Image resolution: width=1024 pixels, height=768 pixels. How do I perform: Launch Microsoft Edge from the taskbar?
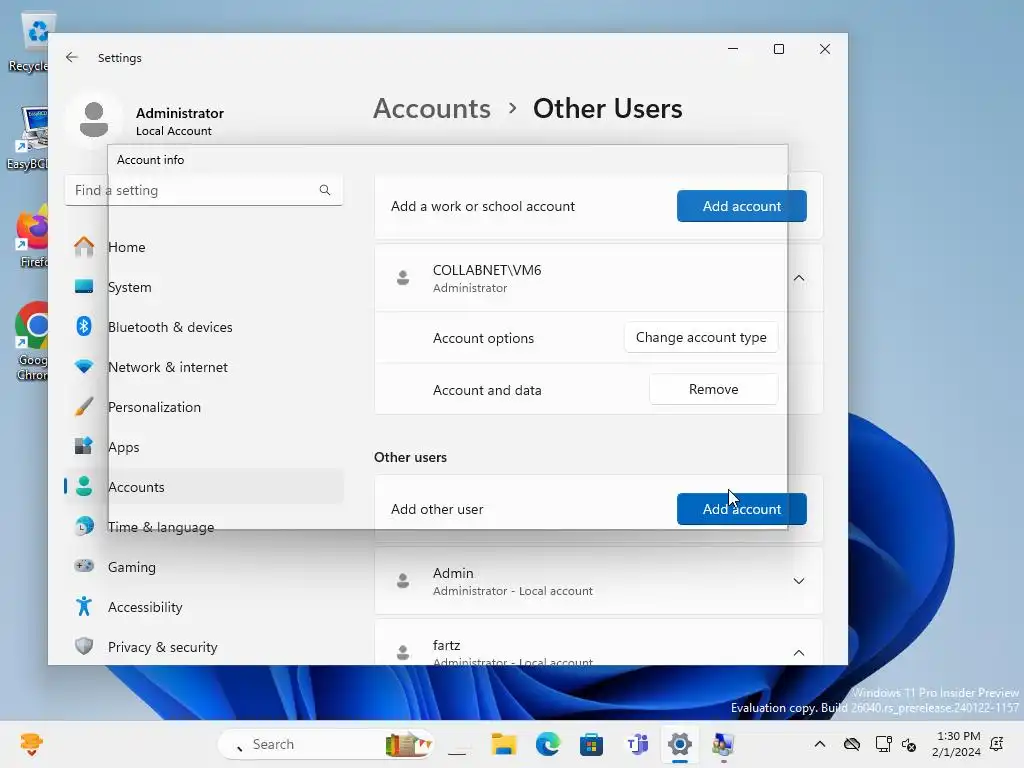[547, 744]
